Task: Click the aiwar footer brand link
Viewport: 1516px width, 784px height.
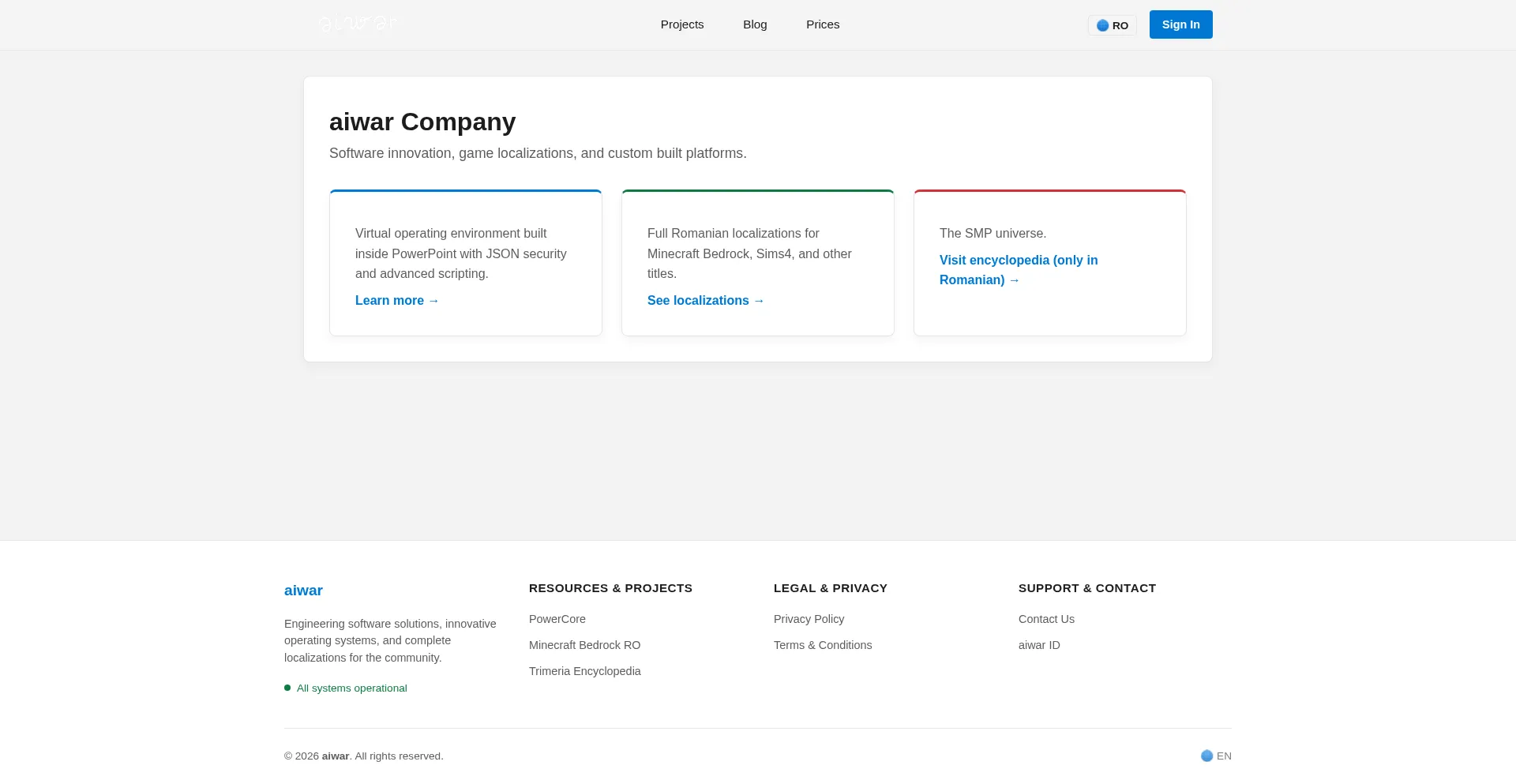Action: [303, 591]
